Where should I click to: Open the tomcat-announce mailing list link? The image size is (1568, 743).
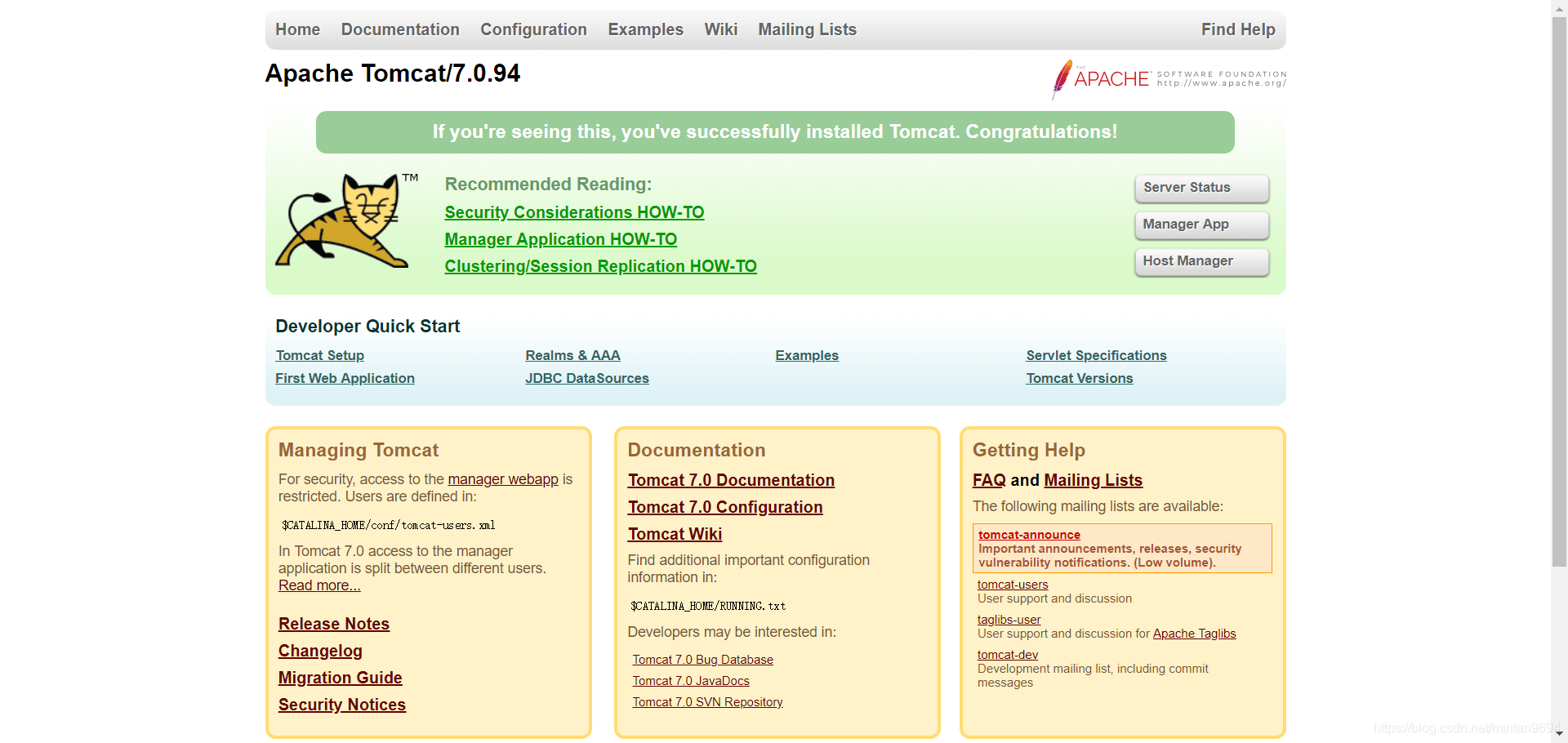pos(1029,535)
